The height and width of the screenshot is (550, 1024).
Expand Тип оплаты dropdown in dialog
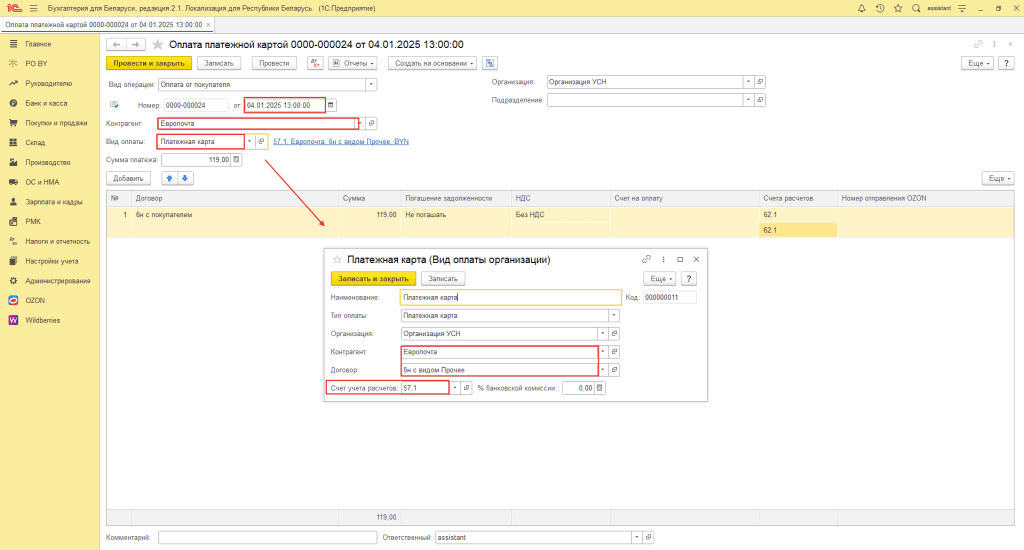coord(614,315)
